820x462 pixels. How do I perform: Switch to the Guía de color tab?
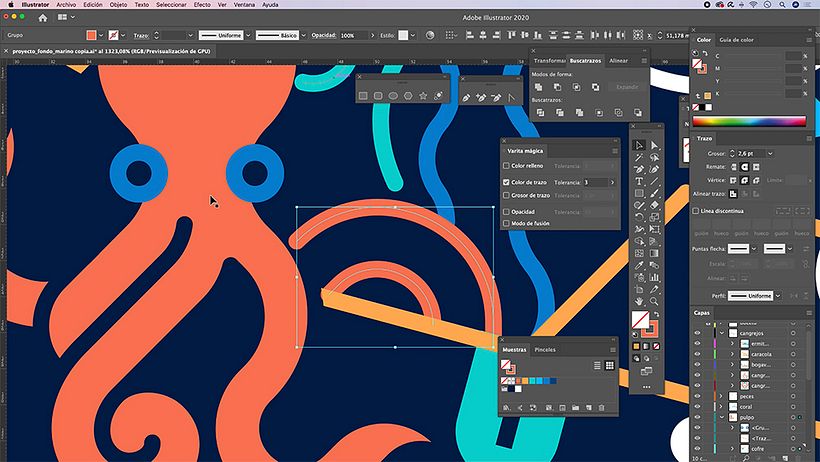tap(736, 40)
